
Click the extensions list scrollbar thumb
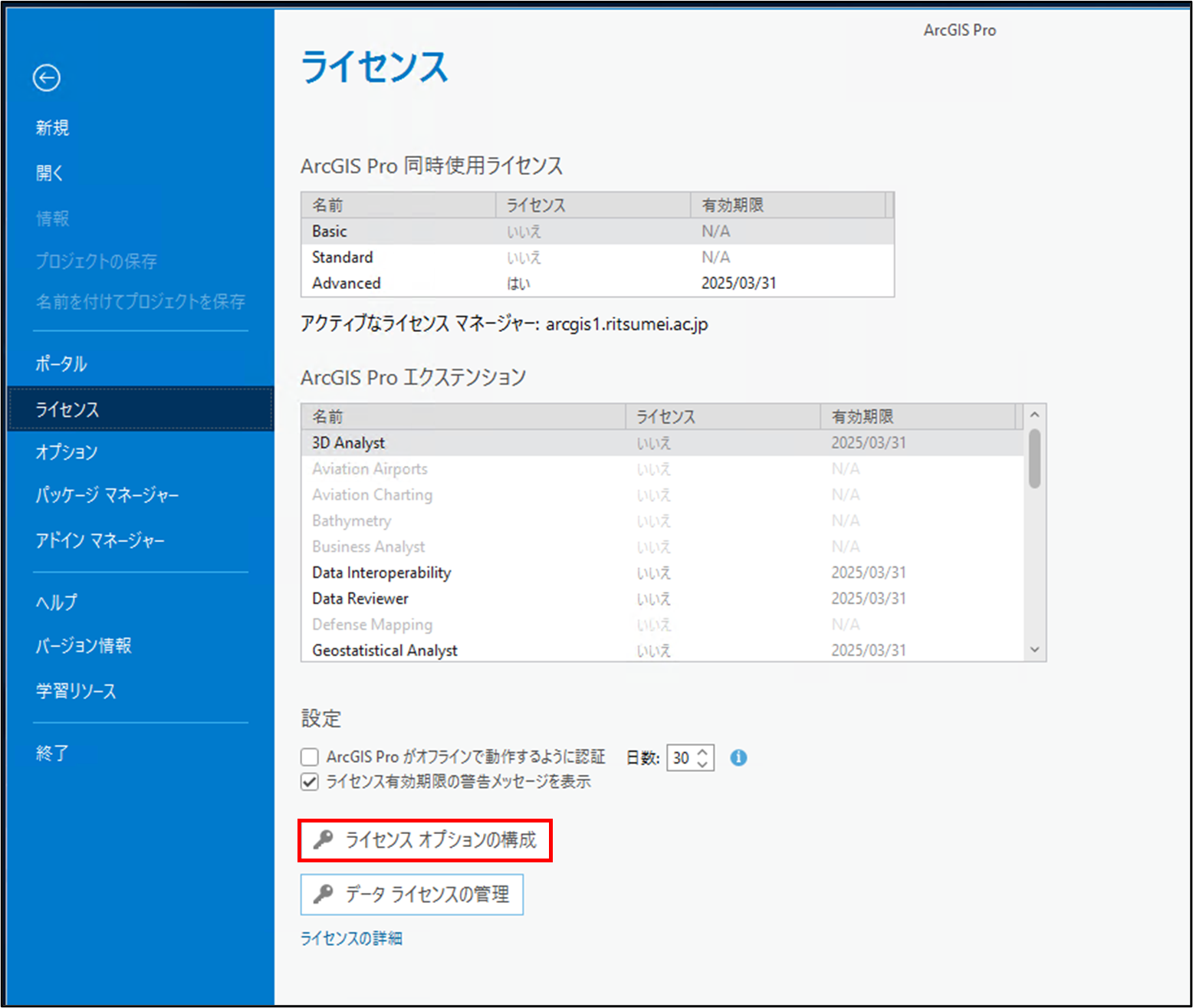click(x=1034, y=458)
